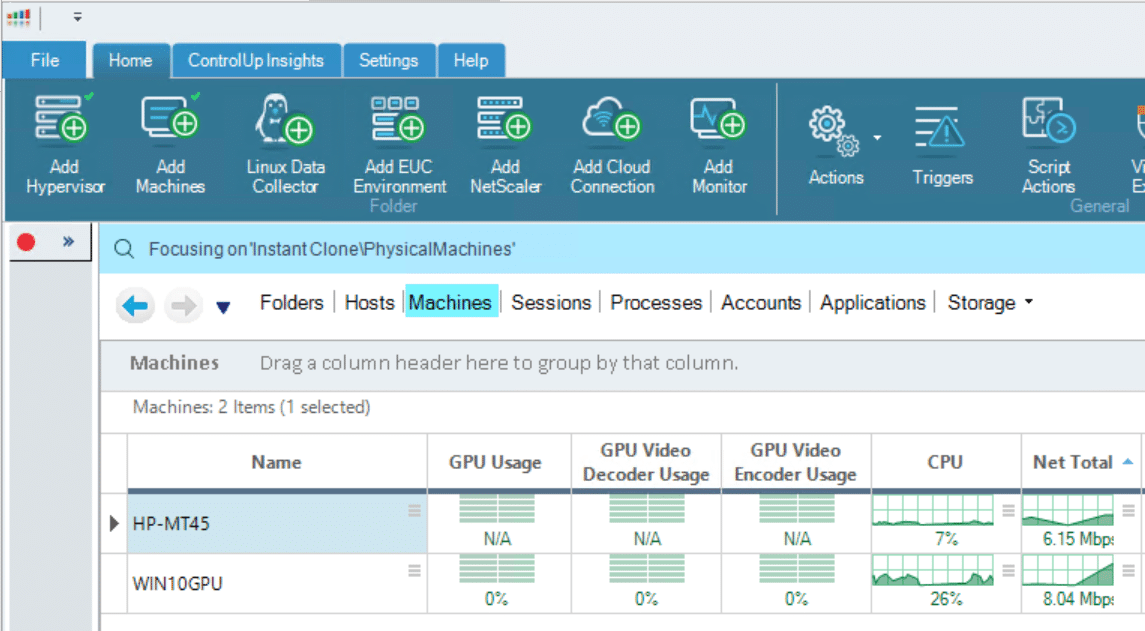The width and height of the screenshot is (1145, 631).
Task: Open the ControlUp Insights tab
Action: [x=256, y=61]
